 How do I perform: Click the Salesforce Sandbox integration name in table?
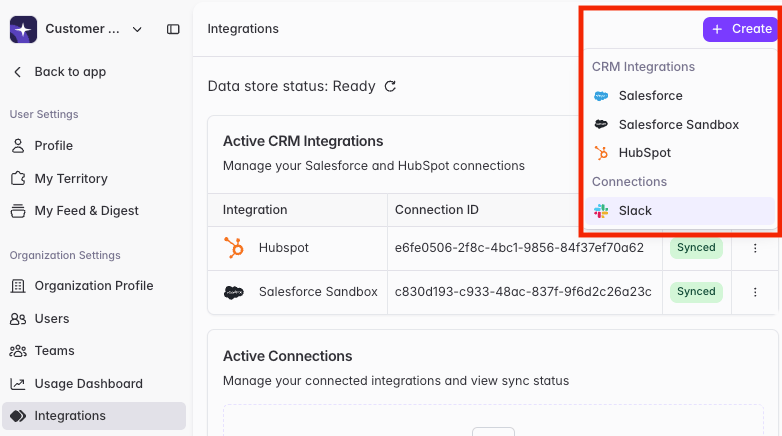[x=318, y=292]
